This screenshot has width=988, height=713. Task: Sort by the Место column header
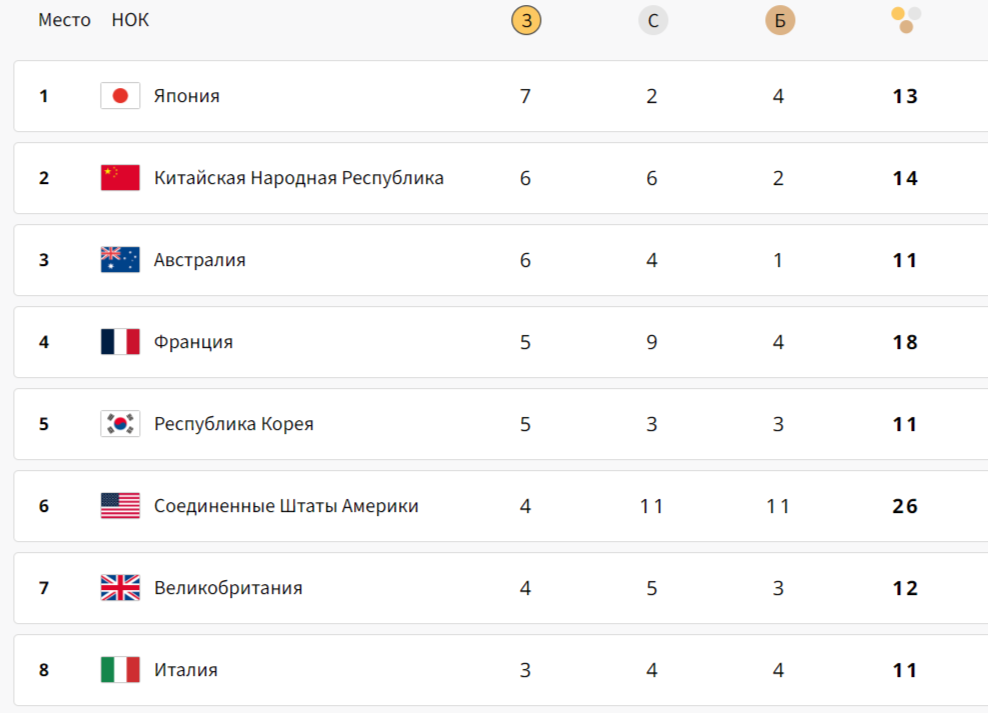click(x=64, y=20)
